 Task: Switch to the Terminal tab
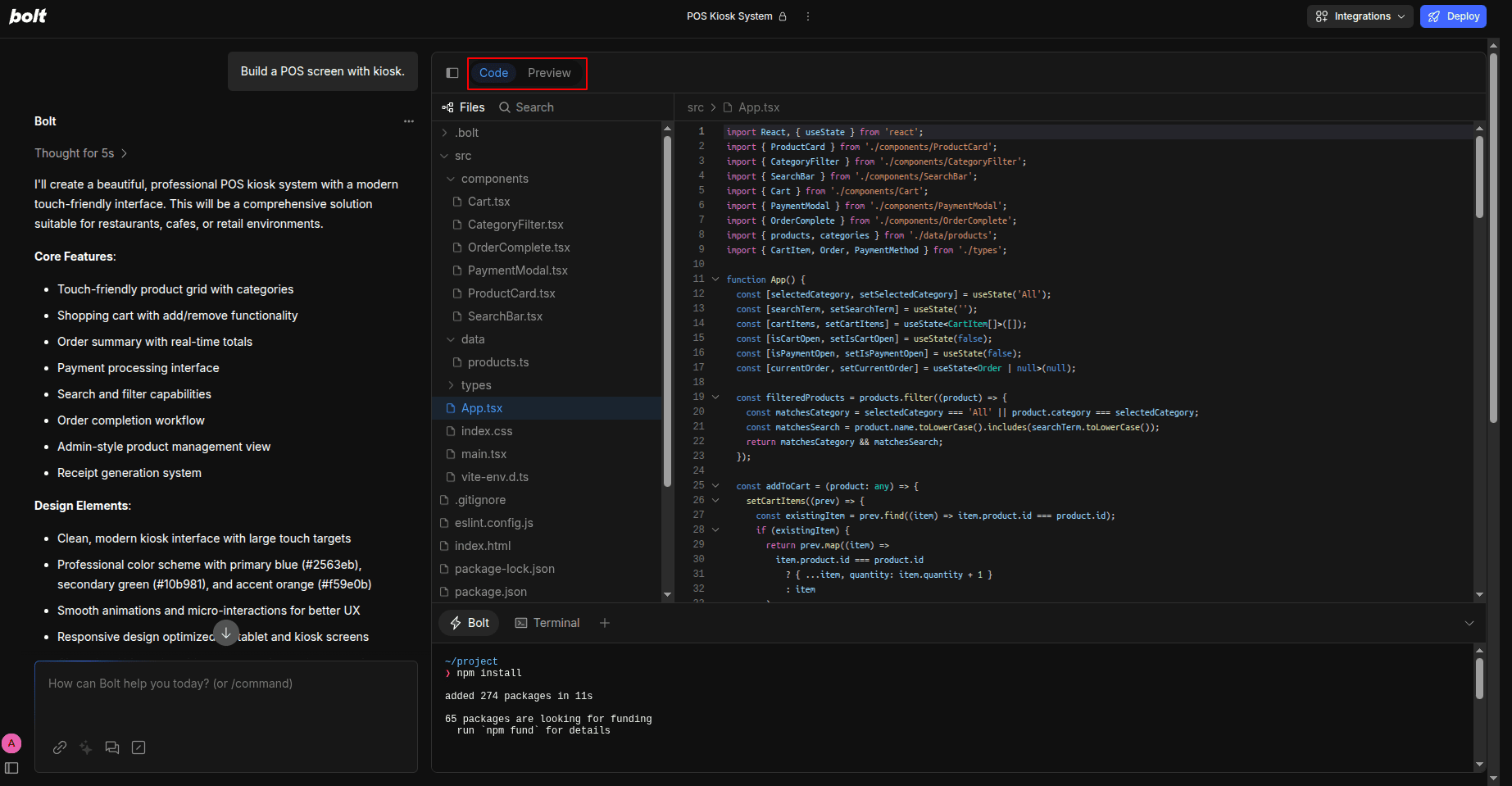(547, 623)
